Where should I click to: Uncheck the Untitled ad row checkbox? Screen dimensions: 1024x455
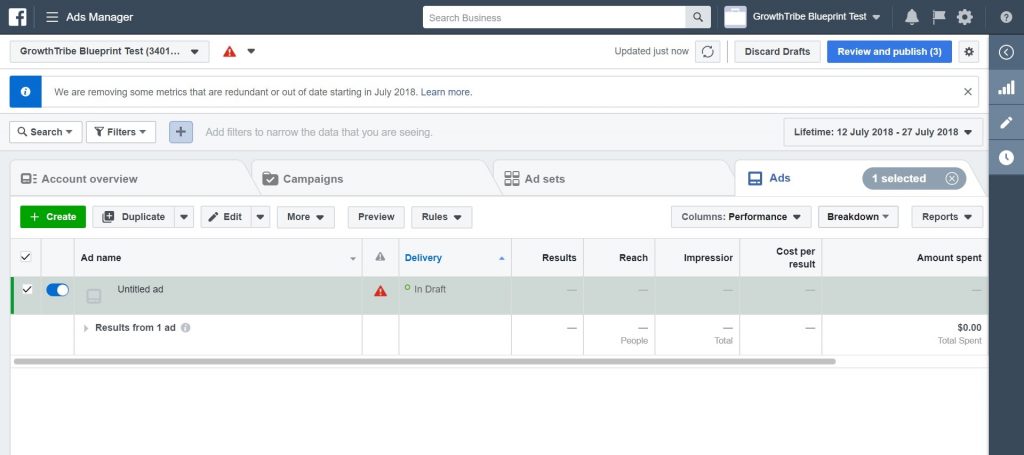(x=27, y=290)
